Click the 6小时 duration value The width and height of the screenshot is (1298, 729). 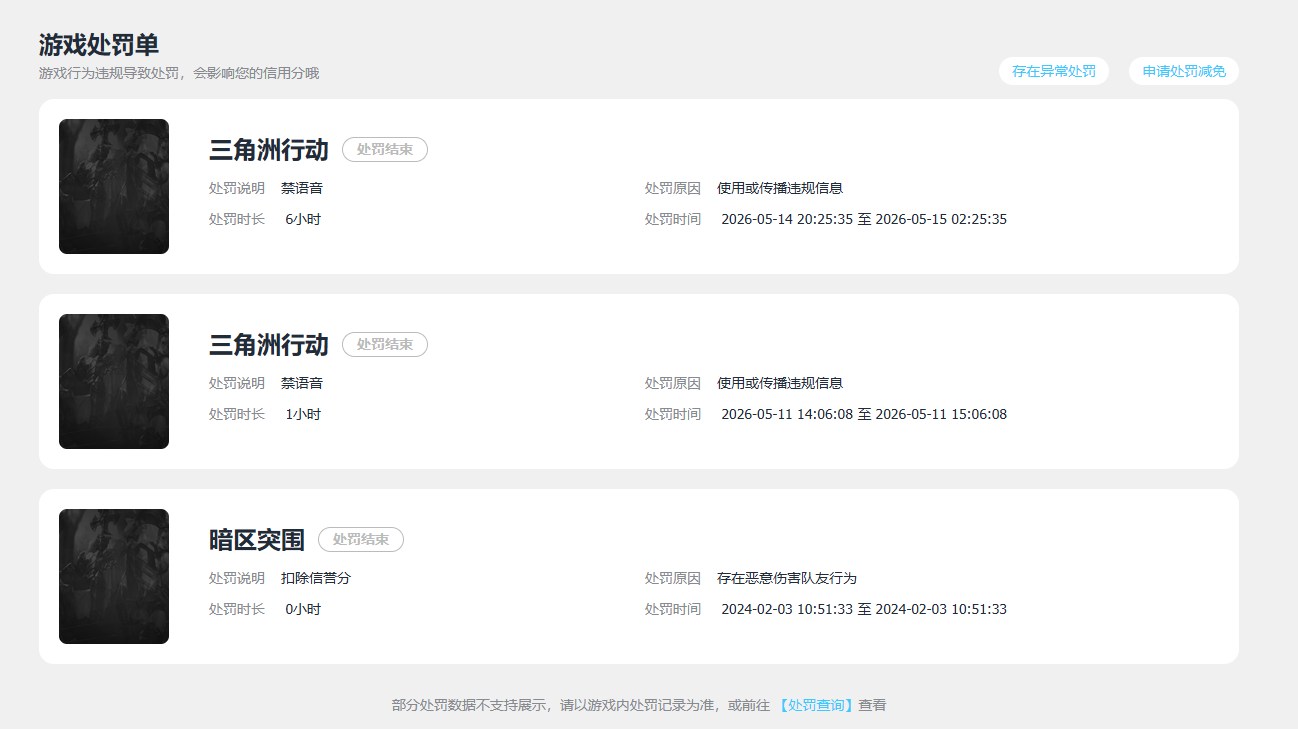point(303,219)
